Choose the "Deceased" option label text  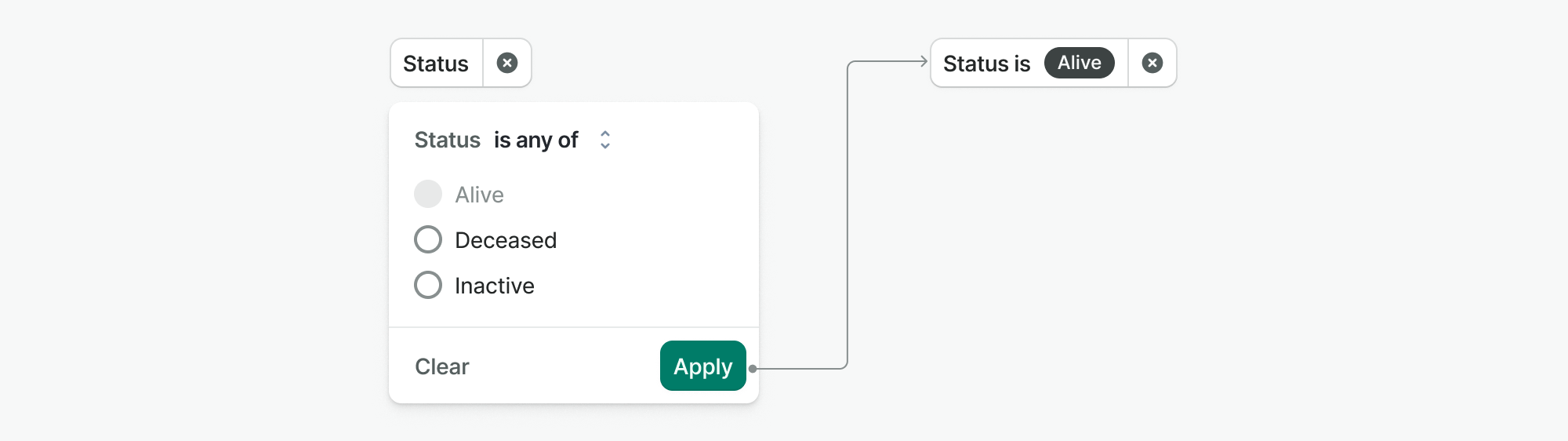506,240
